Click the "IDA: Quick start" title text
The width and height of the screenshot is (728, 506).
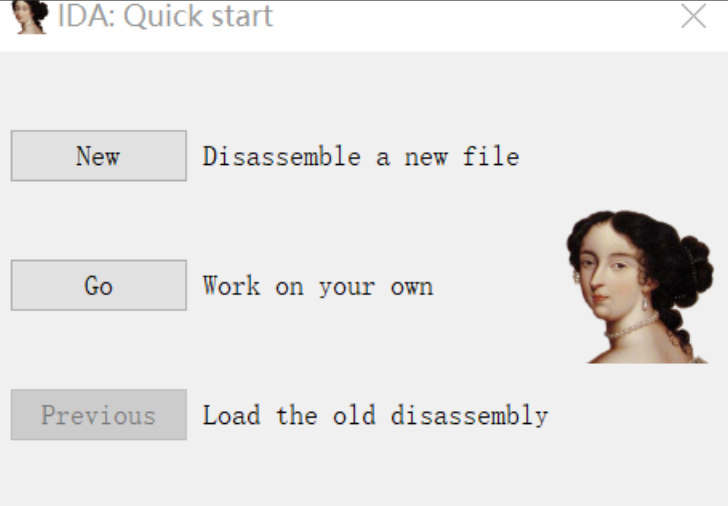click(165, 16)
